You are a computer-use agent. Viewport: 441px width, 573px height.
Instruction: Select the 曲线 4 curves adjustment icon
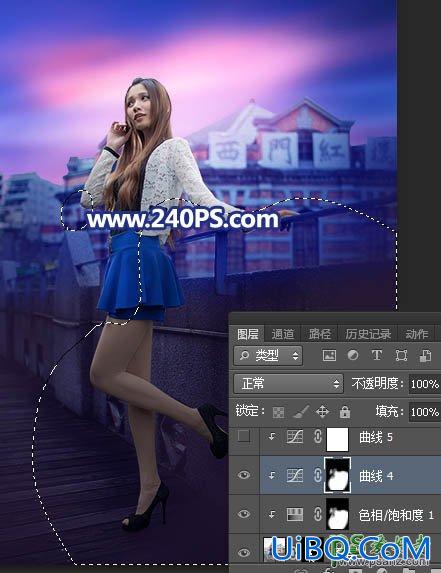point(295,475)
